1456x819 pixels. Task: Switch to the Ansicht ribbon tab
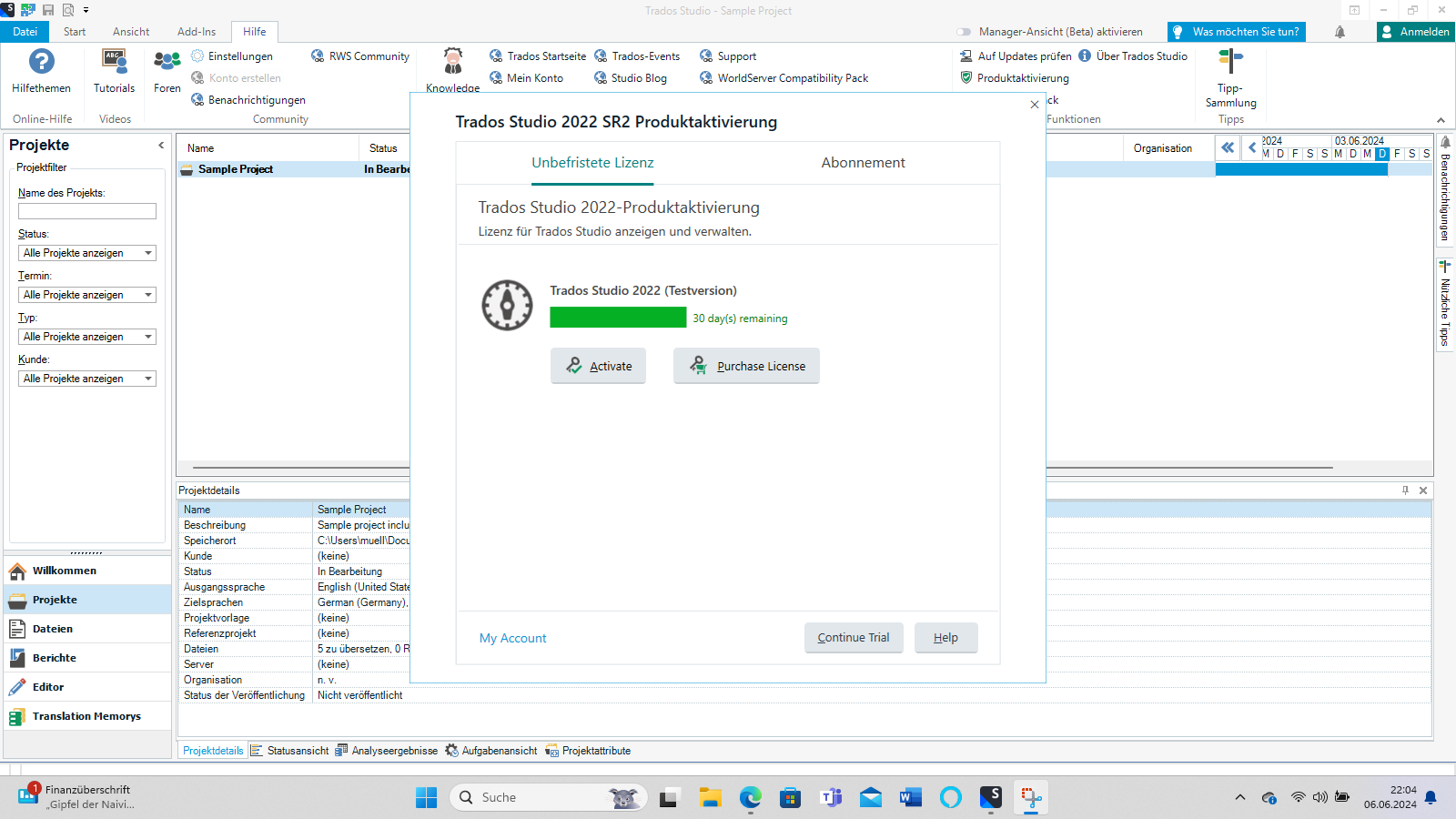coord(131,32)
